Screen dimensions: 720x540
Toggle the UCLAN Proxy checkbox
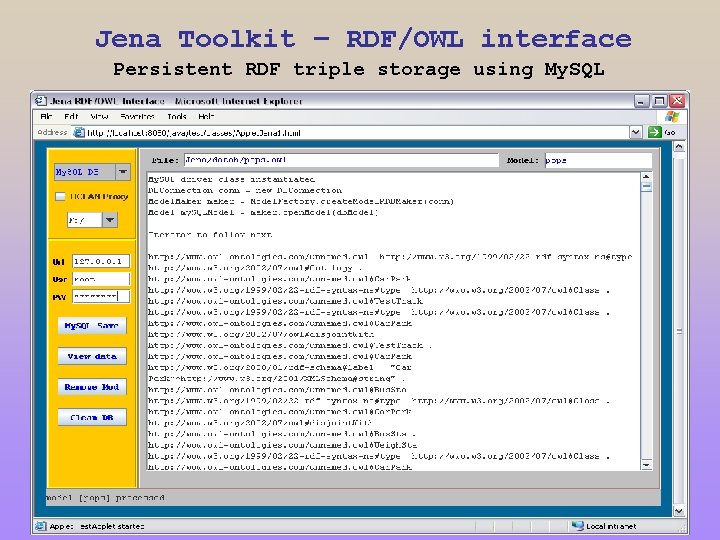(x=60, y=196)
